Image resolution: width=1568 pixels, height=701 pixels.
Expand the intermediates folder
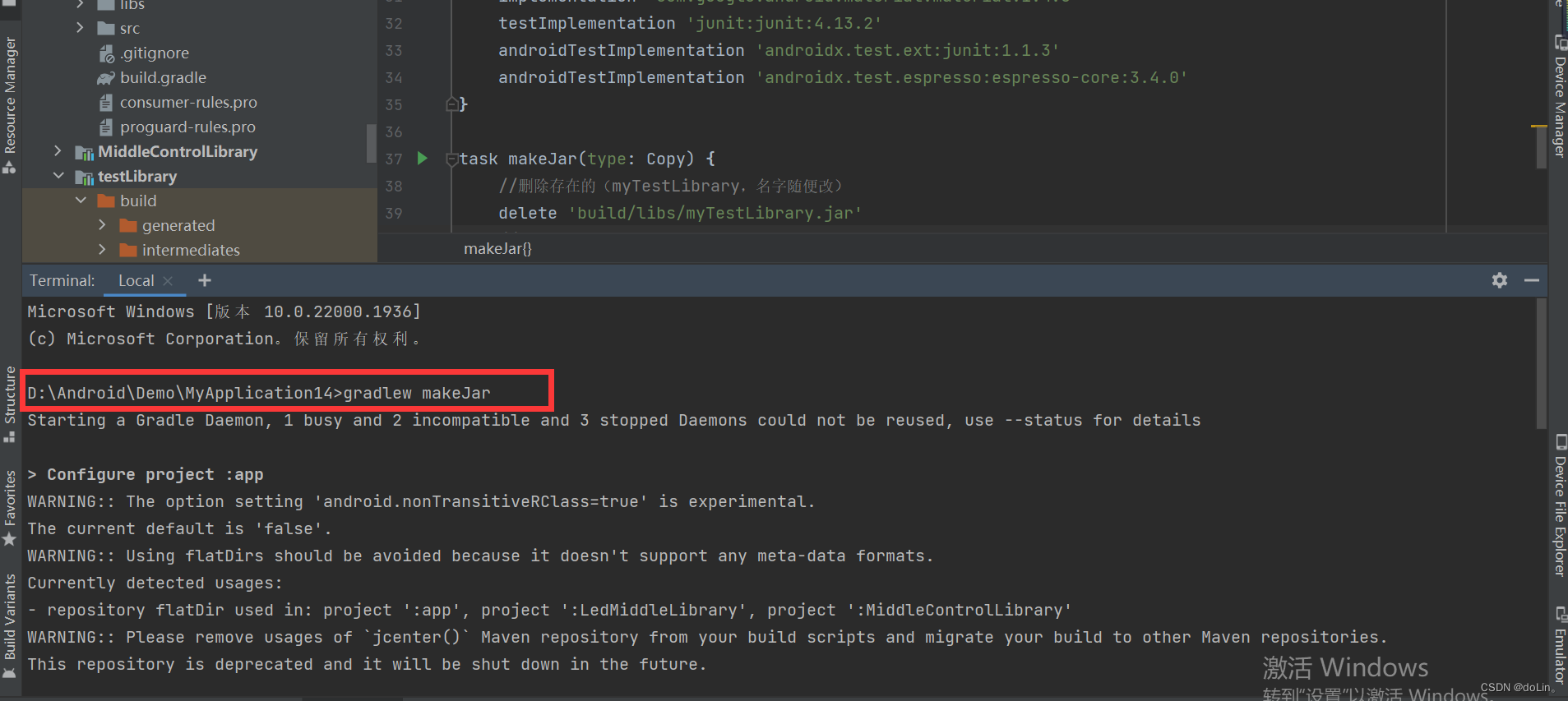(x=102, y=250)
